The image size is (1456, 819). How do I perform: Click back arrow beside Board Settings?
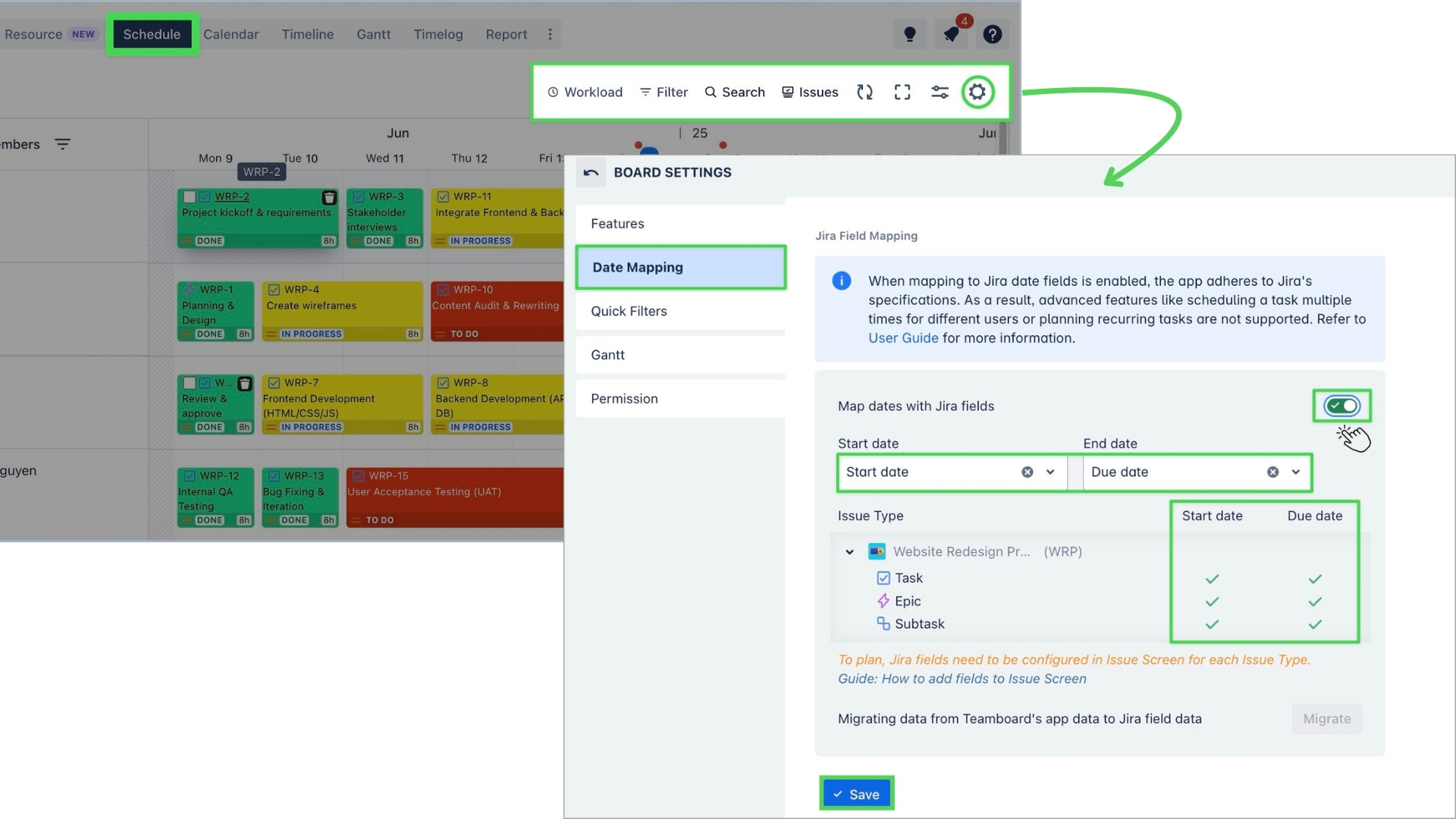click(591, 173)
